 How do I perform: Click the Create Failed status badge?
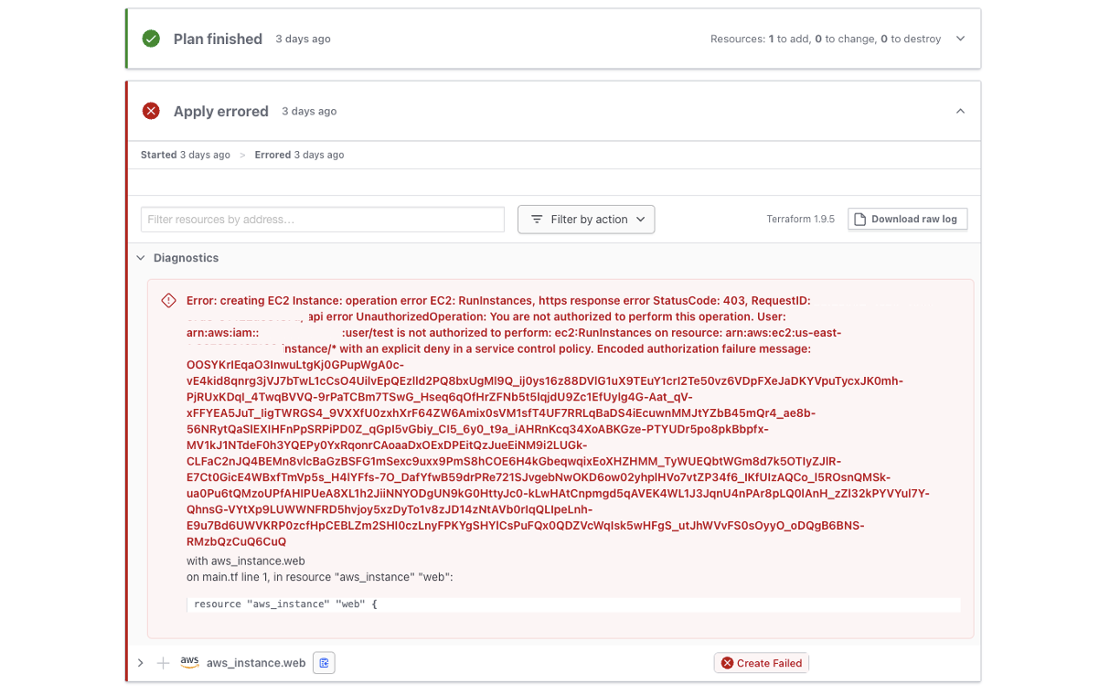pyautogui.click(x=761, y=663)
